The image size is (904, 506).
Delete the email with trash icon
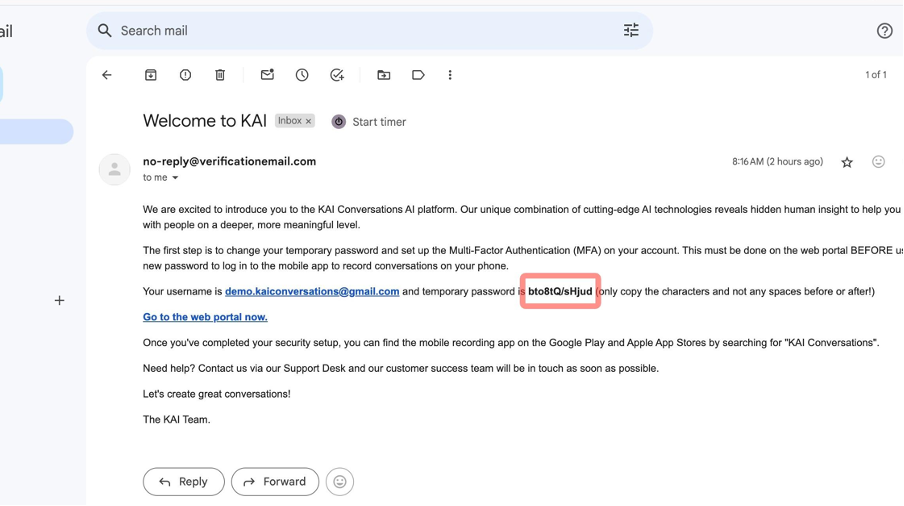(220, 75)
